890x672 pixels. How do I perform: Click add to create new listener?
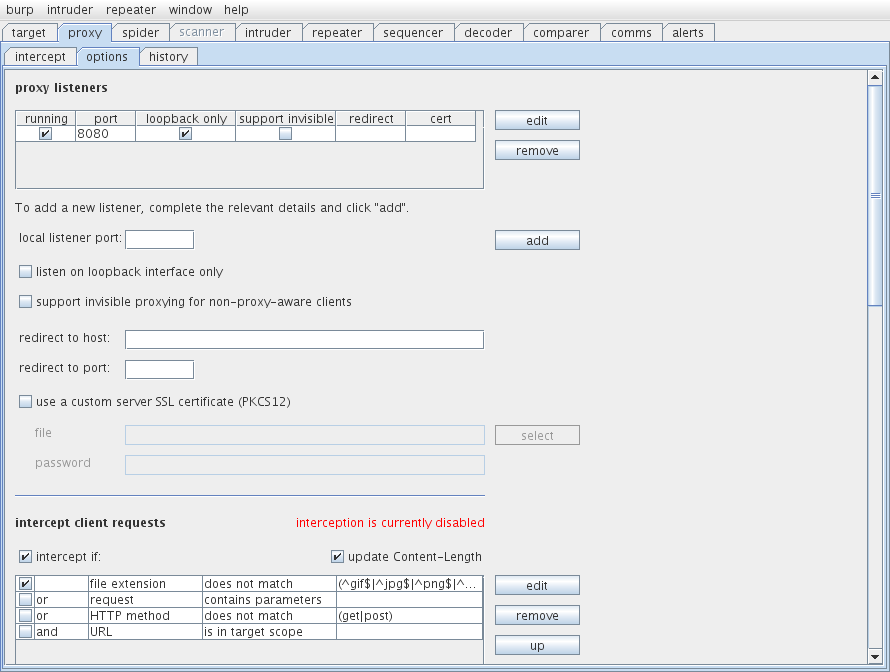(537, 241)
